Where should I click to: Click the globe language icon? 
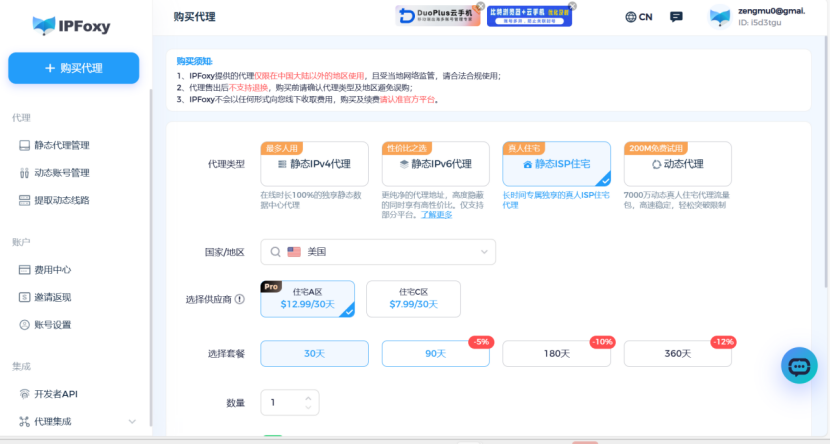click(x=630, y=17)
